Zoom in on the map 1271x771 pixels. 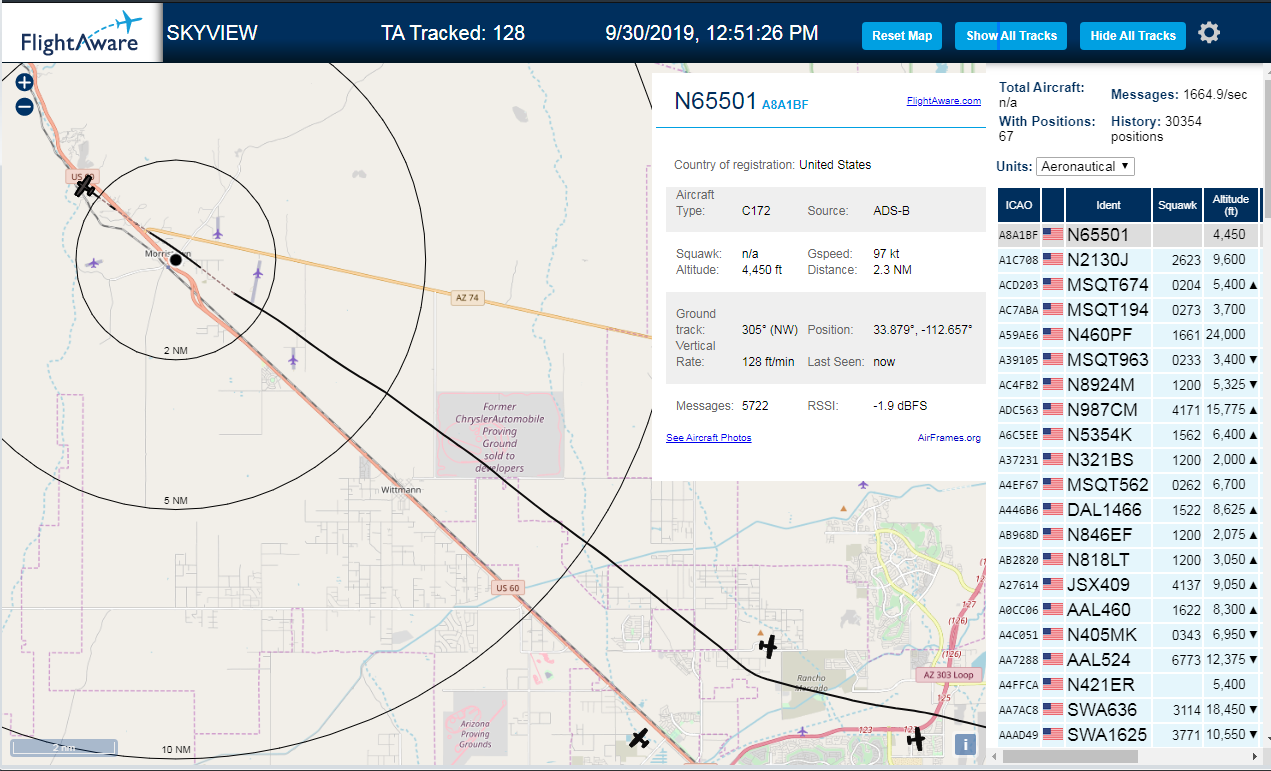tap(25, 83)
